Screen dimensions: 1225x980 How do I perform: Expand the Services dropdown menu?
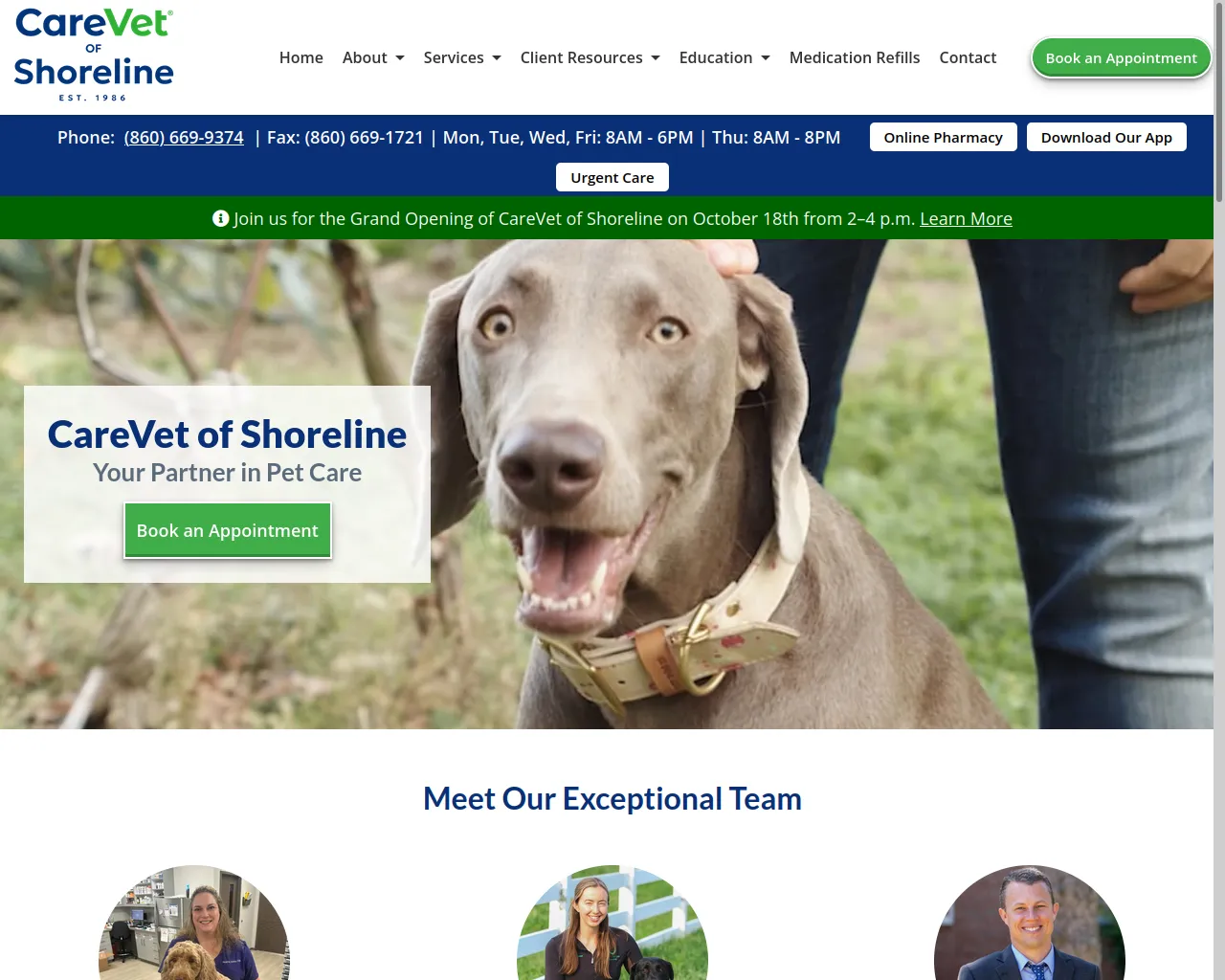click(462, 57)
